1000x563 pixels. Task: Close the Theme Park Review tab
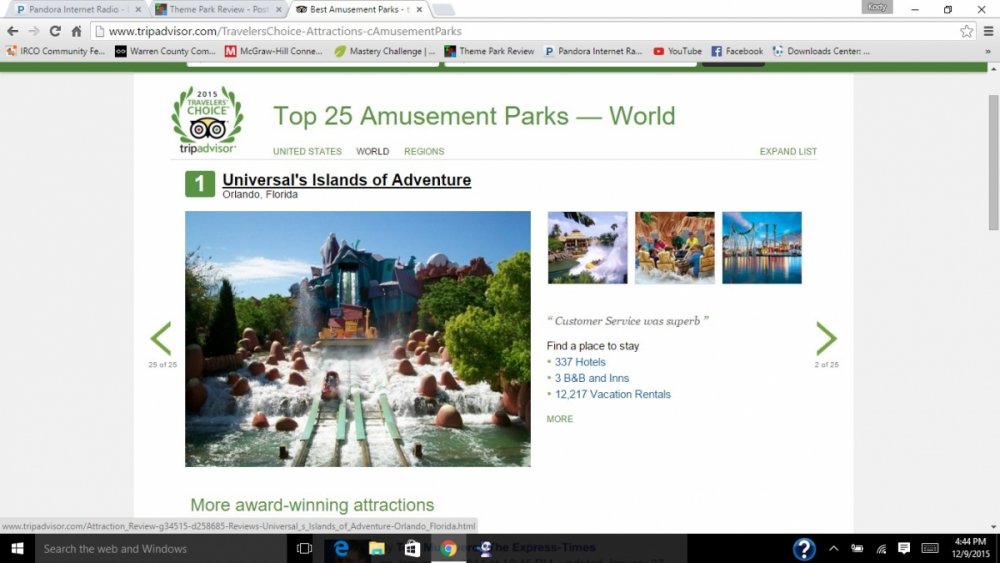279,10
